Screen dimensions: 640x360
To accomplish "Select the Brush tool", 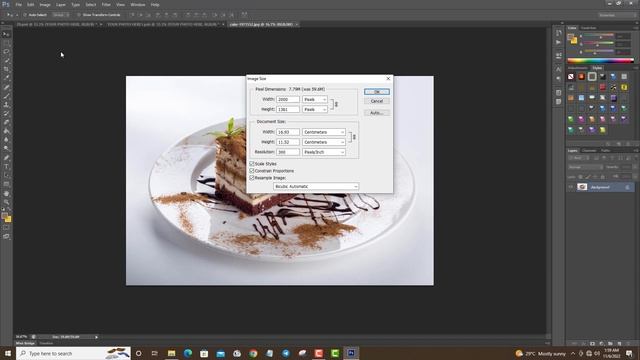I will 6,96.
